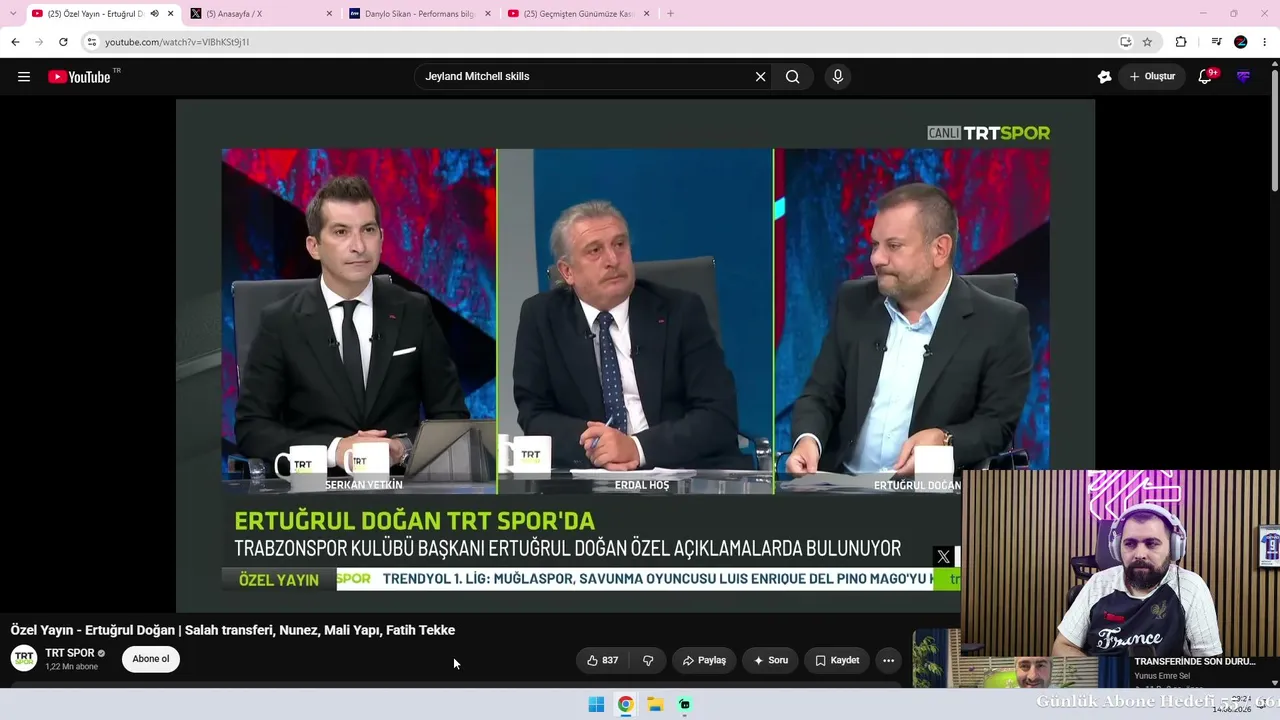This screenshot has width=1280, height=720.
Task: Switch to the Anasayfa / X tab
Action: 262,14
